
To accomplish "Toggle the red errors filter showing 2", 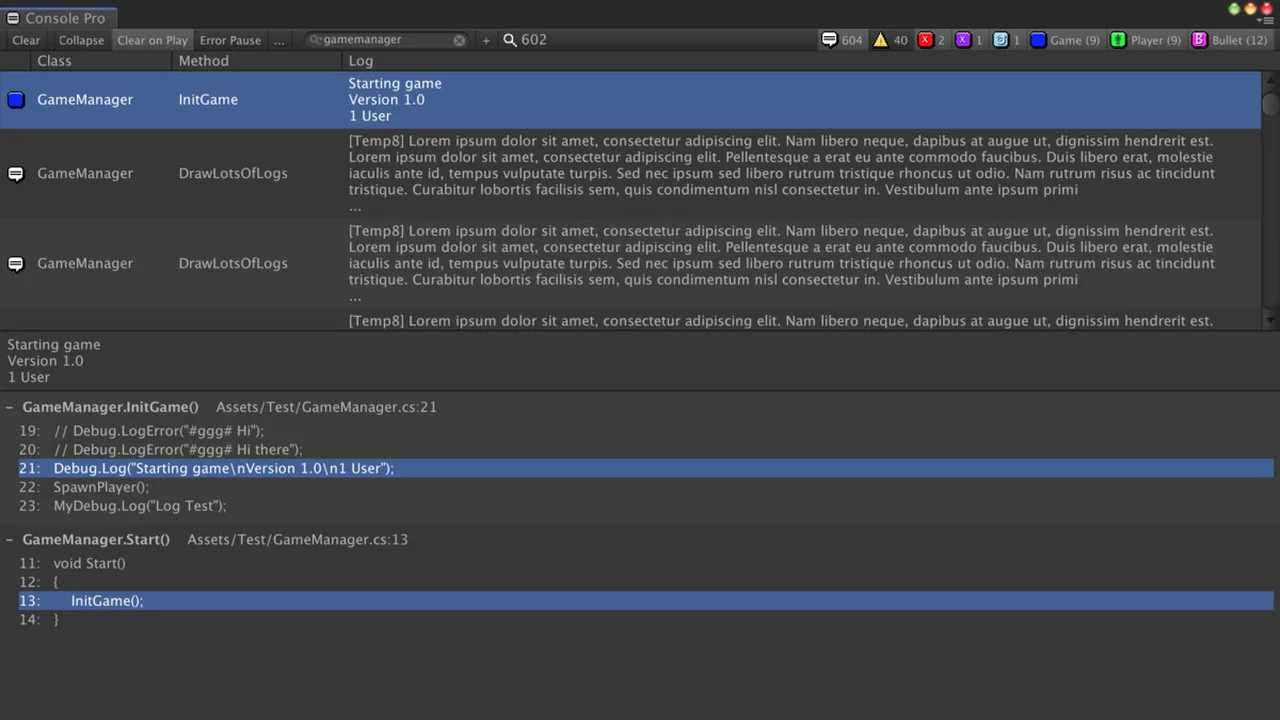I will click(931, 40).
